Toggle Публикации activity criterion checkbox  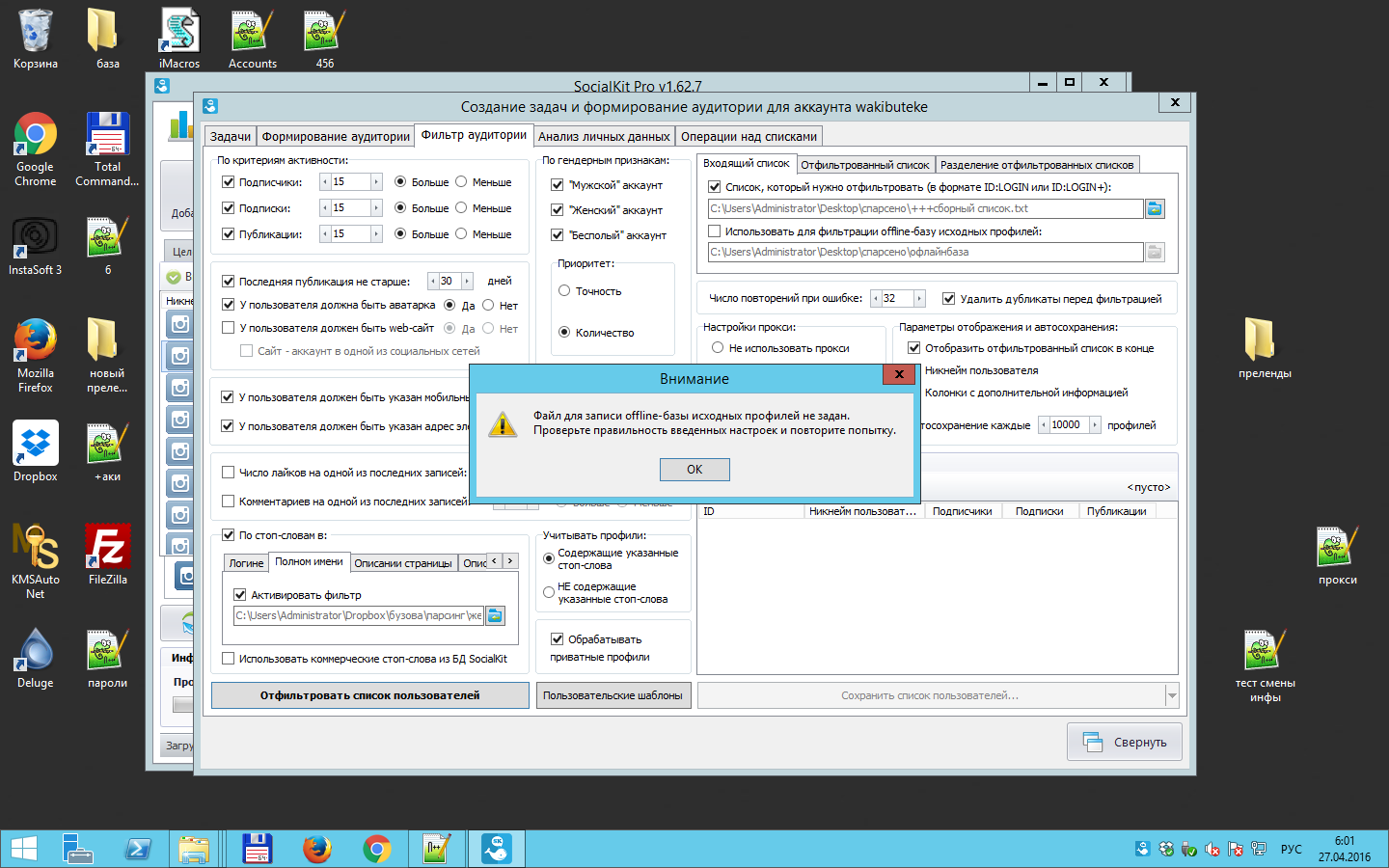[x=229, y=234]
